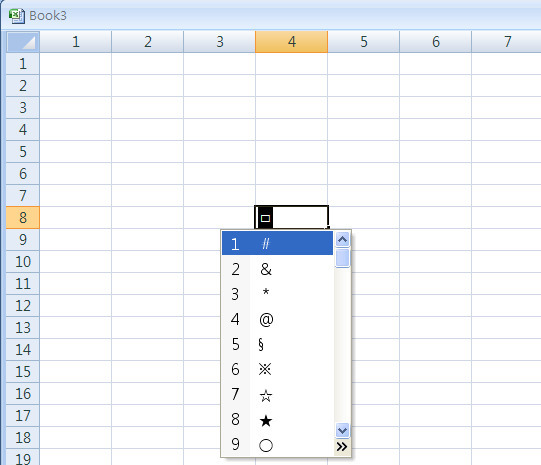Select row header 13
The height and width of the screenshot is (465, 541).
23,328
